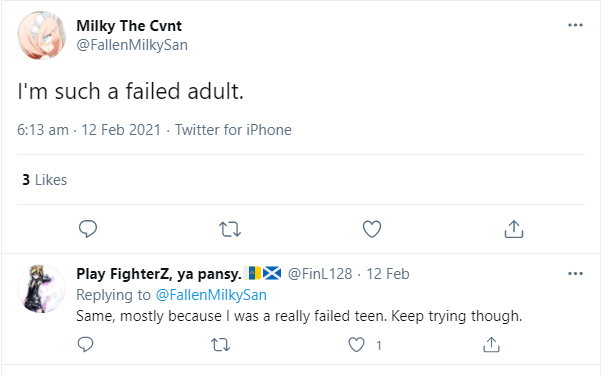606x376 pixels.
Task: Open more options menu on FinL128's reply
Action: tap(575, 274)
